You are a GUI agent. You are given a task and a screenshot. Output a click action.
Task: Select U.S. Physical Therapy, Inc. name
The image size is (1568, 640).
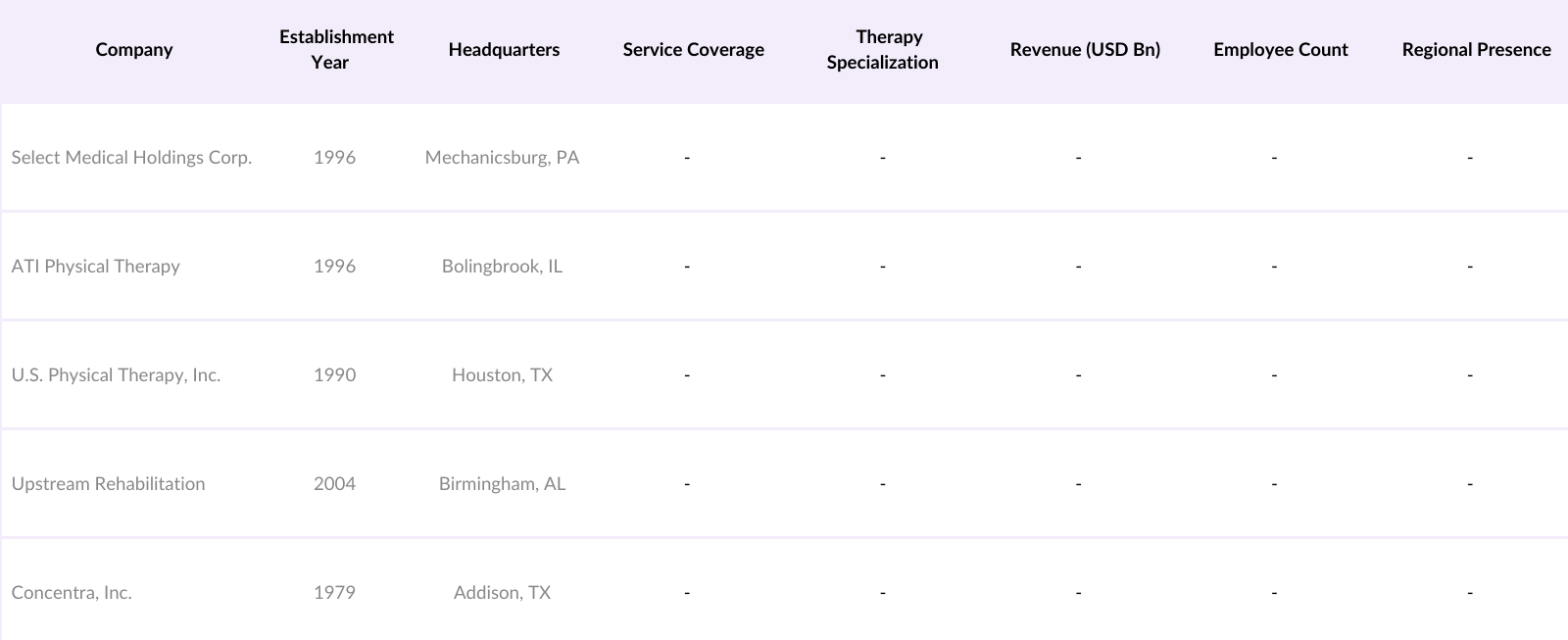click(116, 375)
